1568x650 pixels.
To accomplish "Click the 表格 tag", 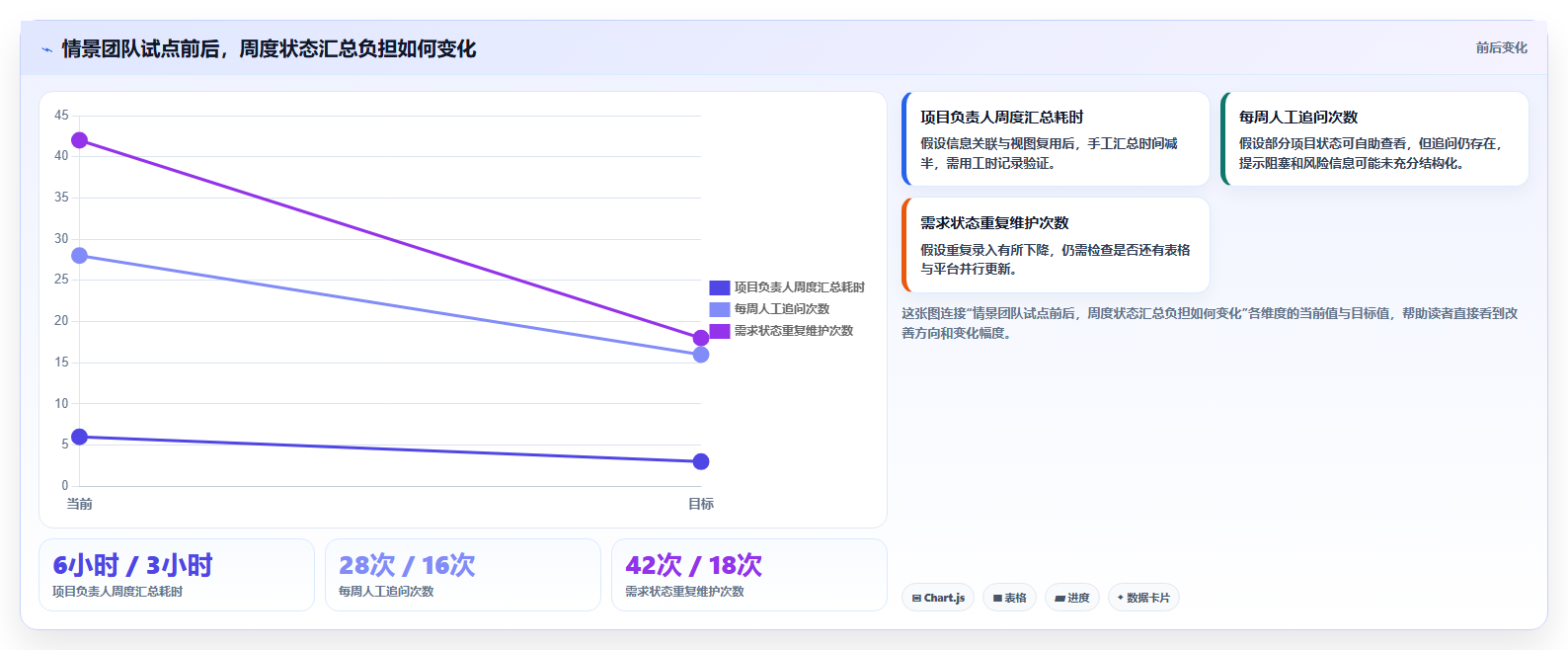I will pos(1009,598).
